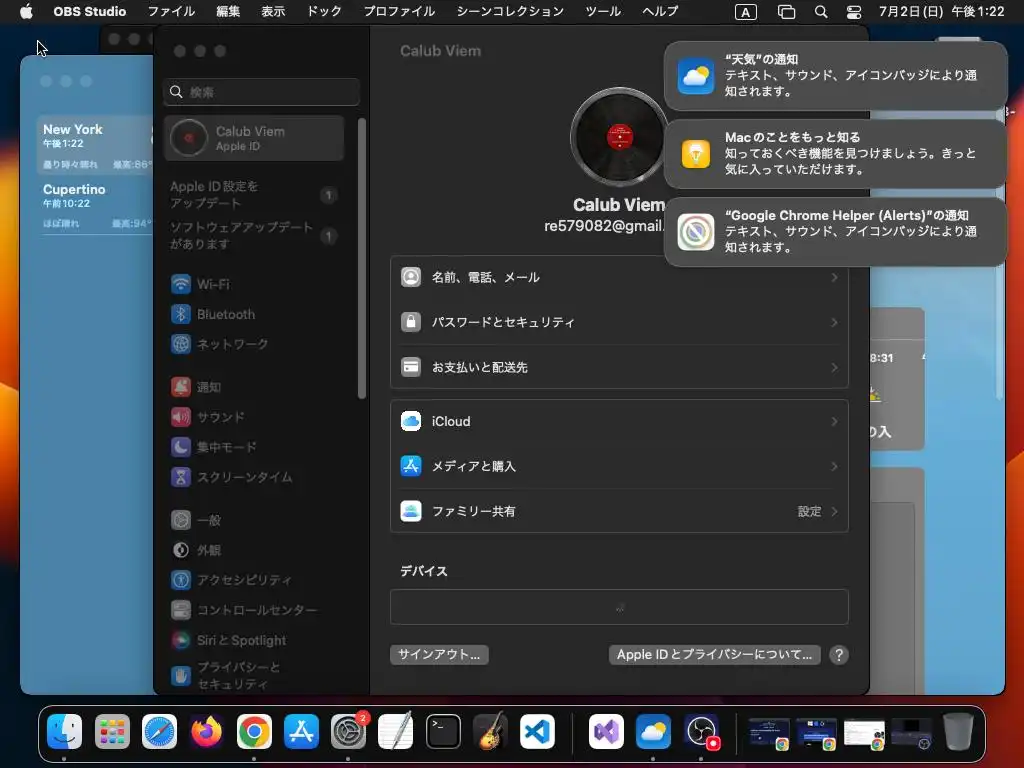Screen dimensions: 1024x768
Task: Click Finder icon in the Dock
Action: click(65, 731)
